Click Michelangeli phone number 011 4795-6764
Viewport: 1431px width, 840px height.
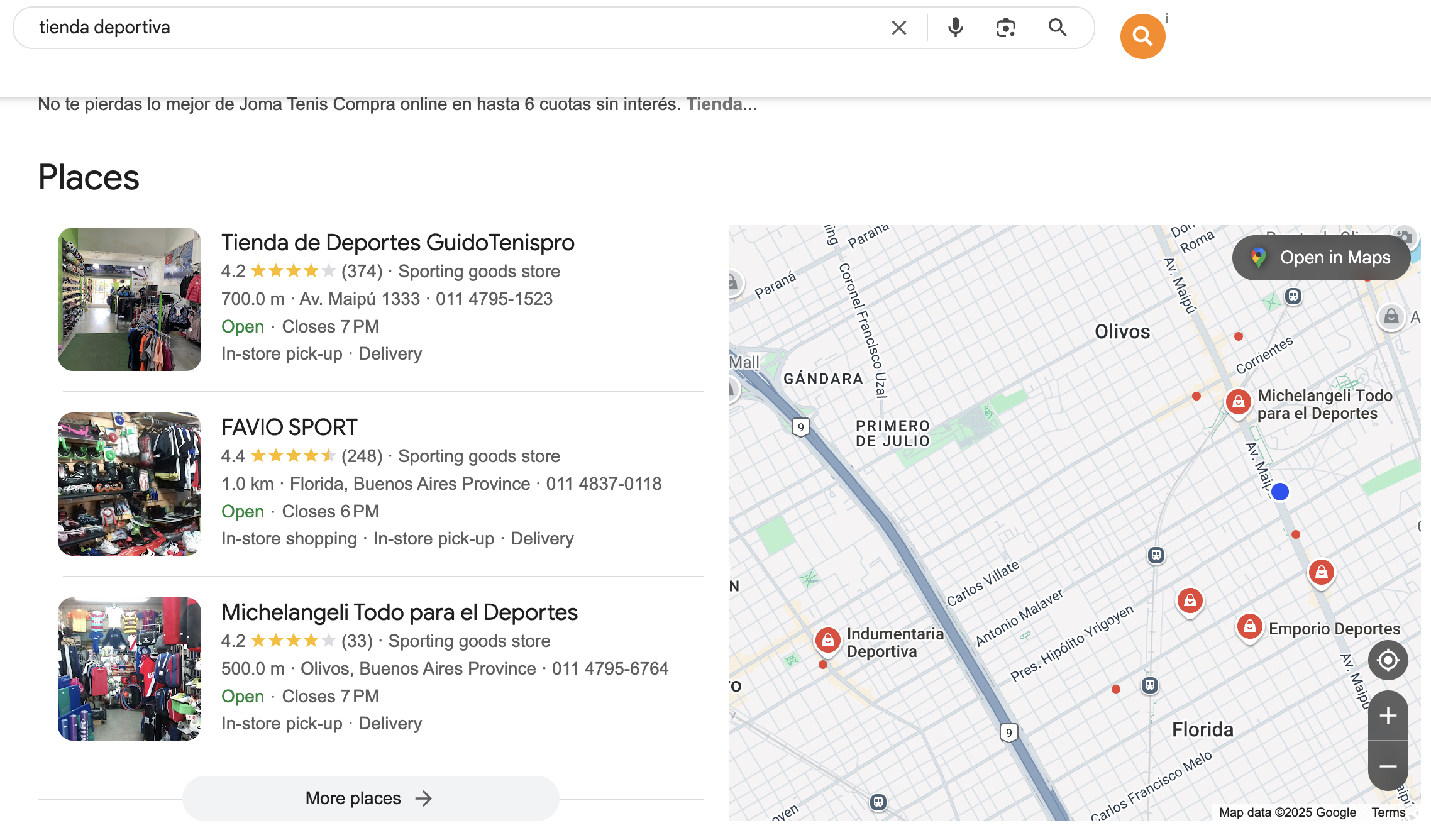click(611, 669)
